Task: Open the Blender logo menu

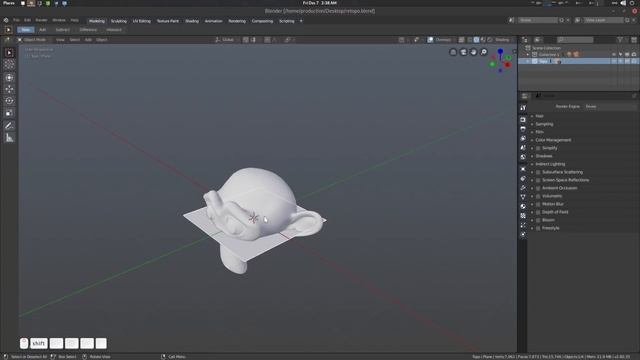Action: (x=6, y=20)
